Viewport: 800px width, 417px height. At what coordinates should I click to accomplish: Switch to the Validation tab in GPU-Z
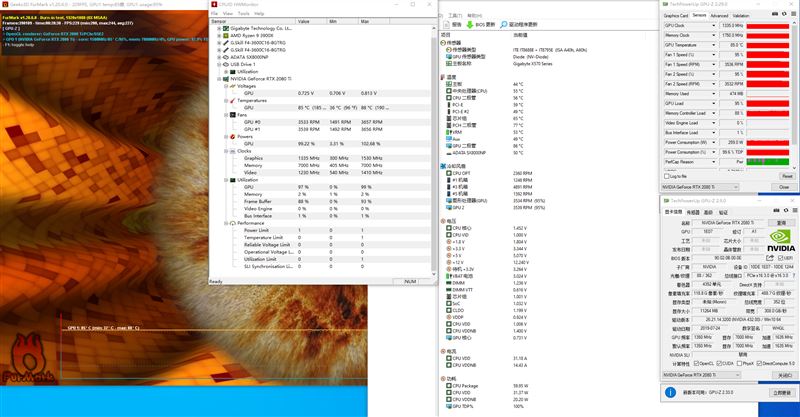click(x=741, y=16)
